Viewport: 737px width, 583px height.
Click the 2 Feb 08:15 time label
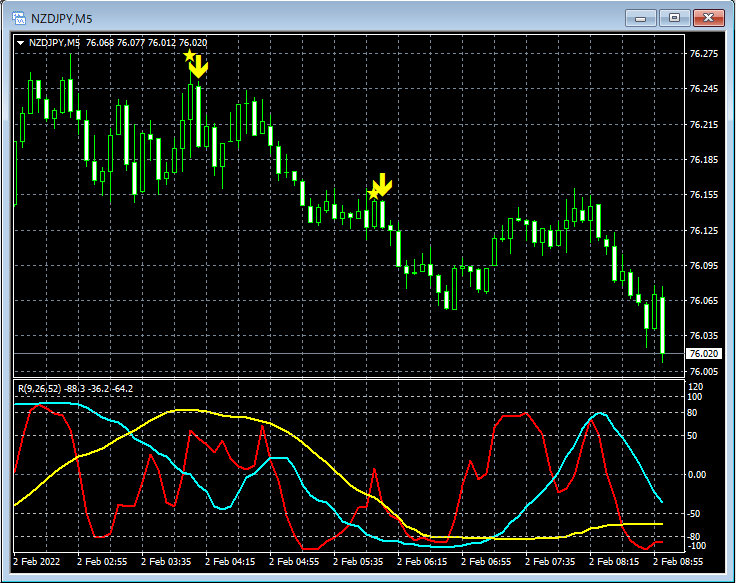click(613, 562)
